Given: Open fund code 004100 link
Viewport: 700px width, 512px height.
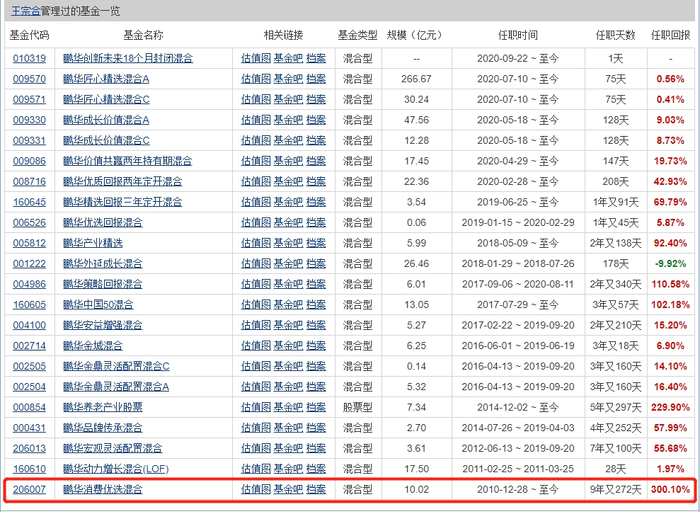Looking at the screenshot, I should click(29, 325).
